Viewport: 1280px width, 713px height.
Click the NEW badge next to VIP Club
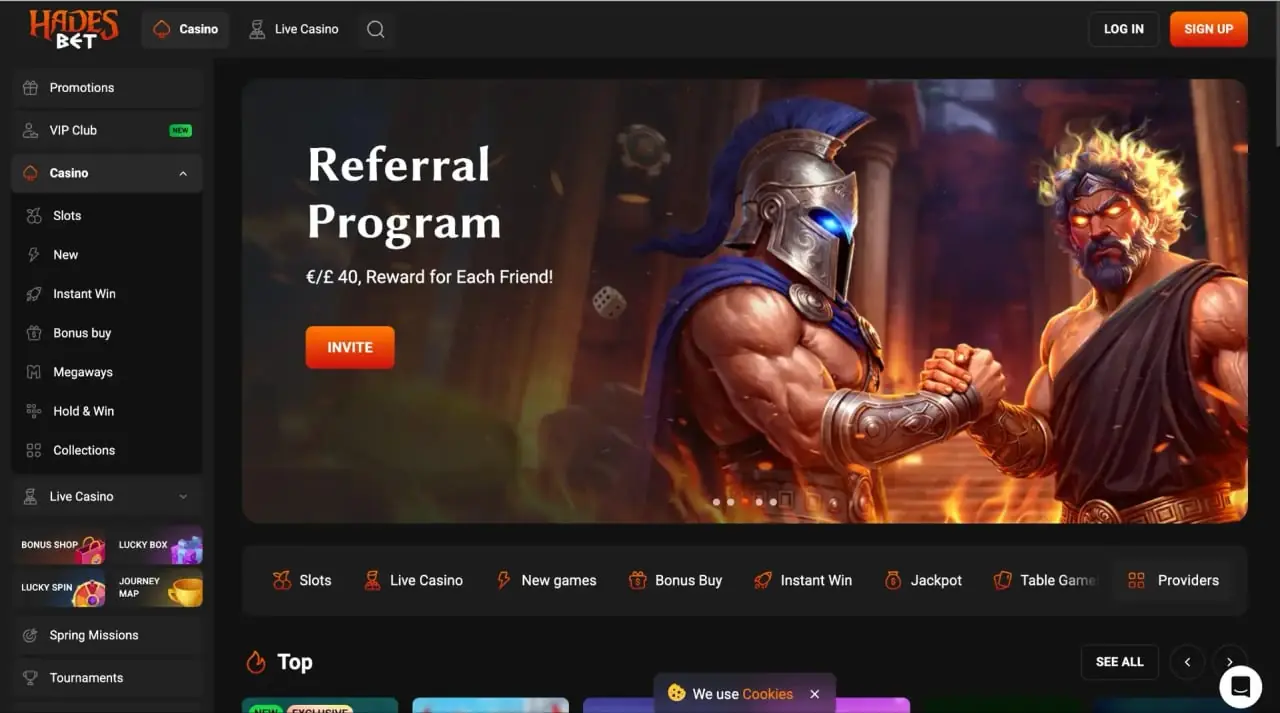(180, 130)
